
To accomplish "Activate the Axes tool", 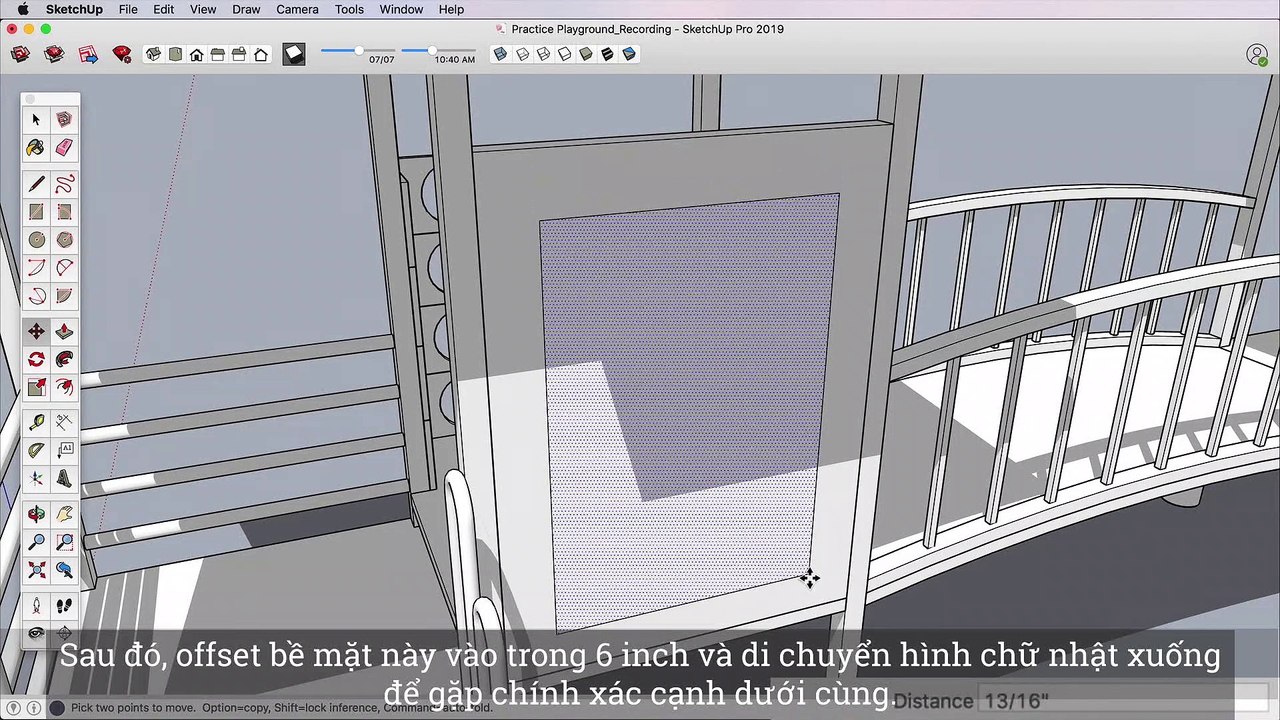I will (x=37, y=478).
